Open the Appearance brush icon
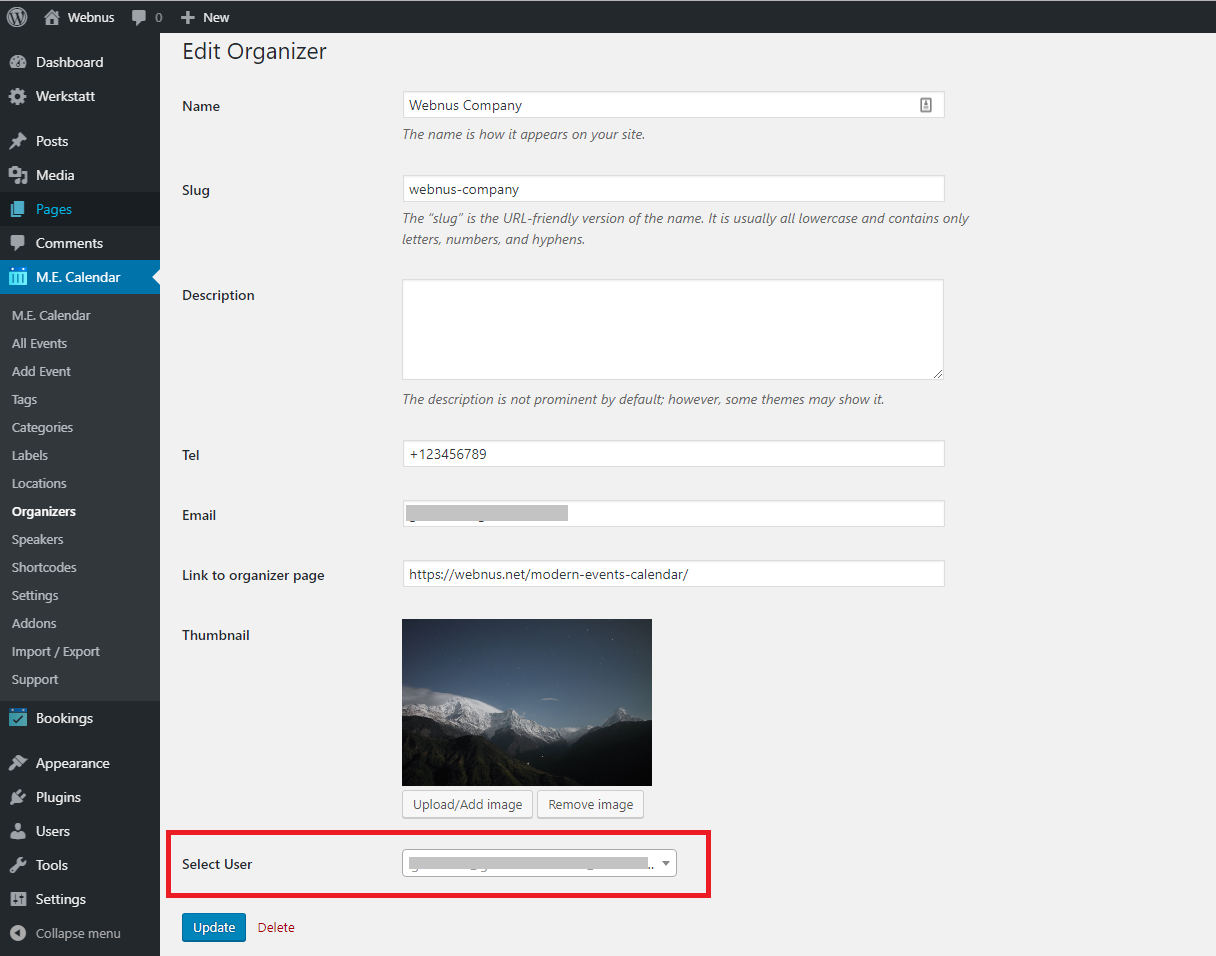The image size is (1216, 956). point(22,763)
